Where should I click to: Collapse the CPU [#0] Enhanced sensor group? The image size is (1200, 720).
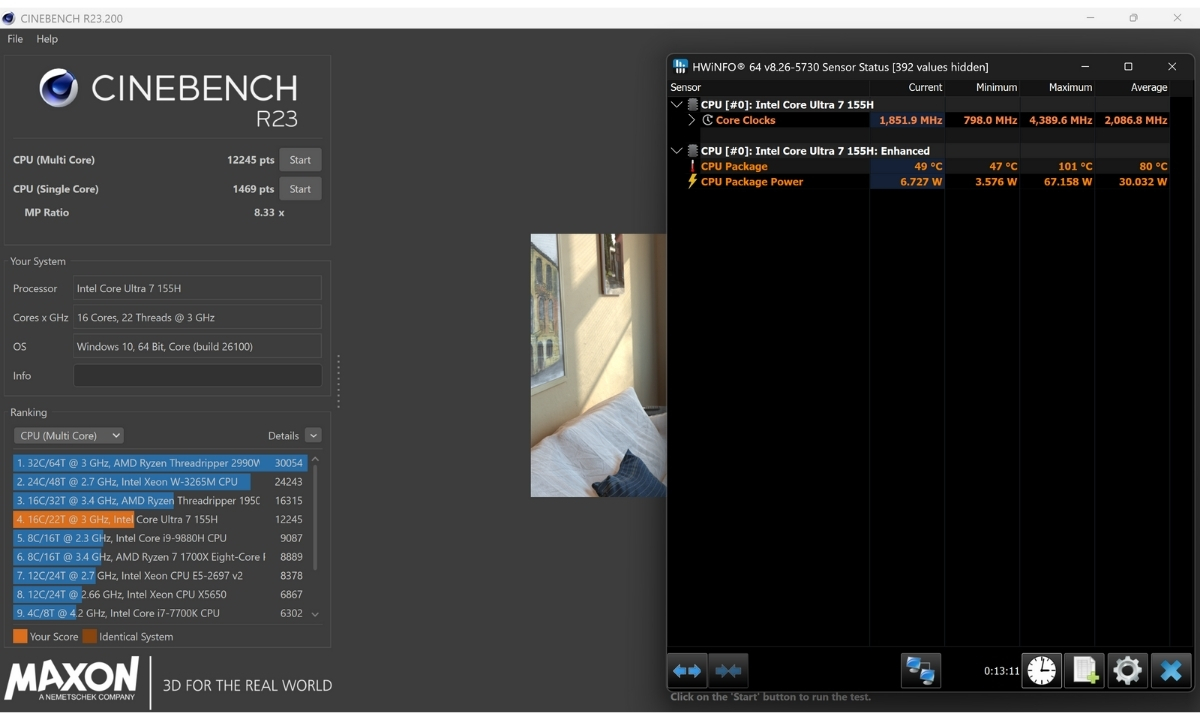point(677,151)
